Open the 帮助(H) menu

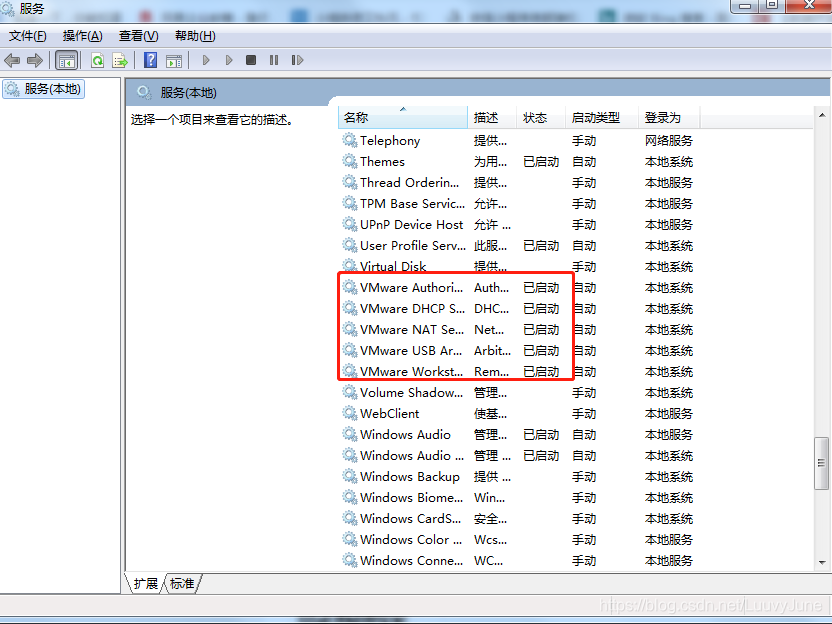pos(195,36)
